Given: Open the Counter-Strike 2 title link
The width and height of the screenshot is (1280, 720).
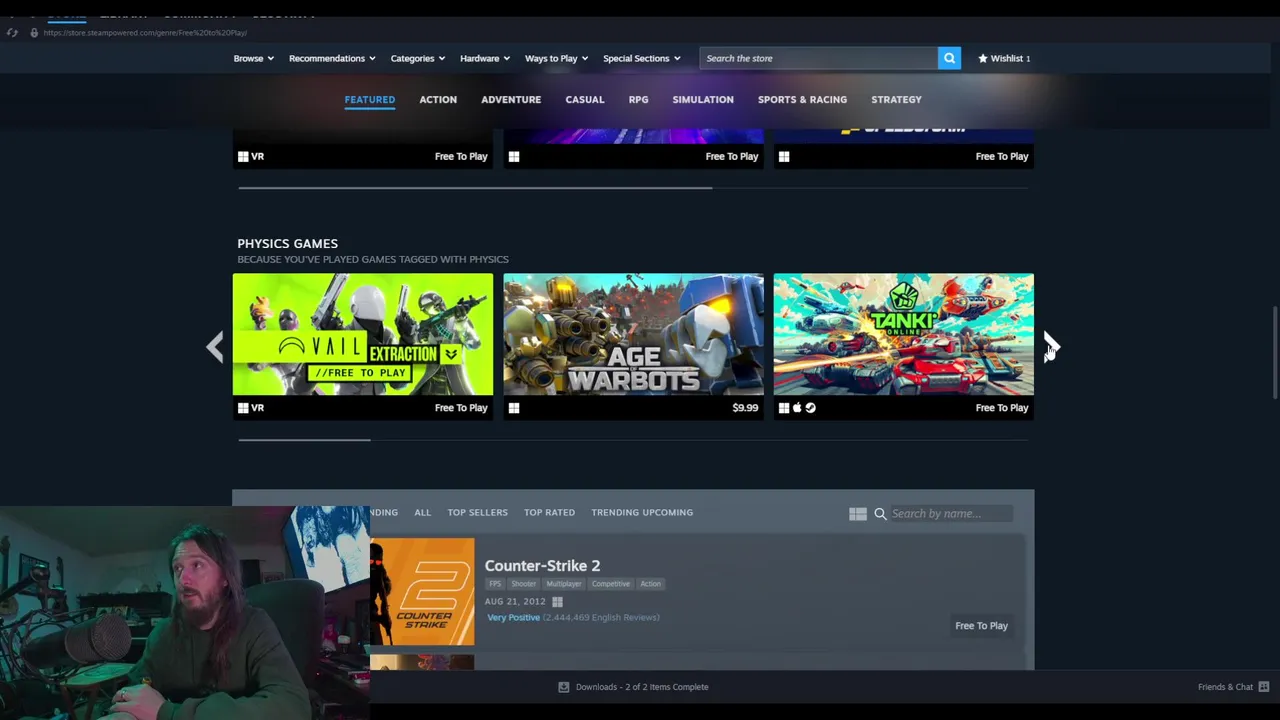Looking at the screenshot, I should pyautogui.click(x=542, y=565).
